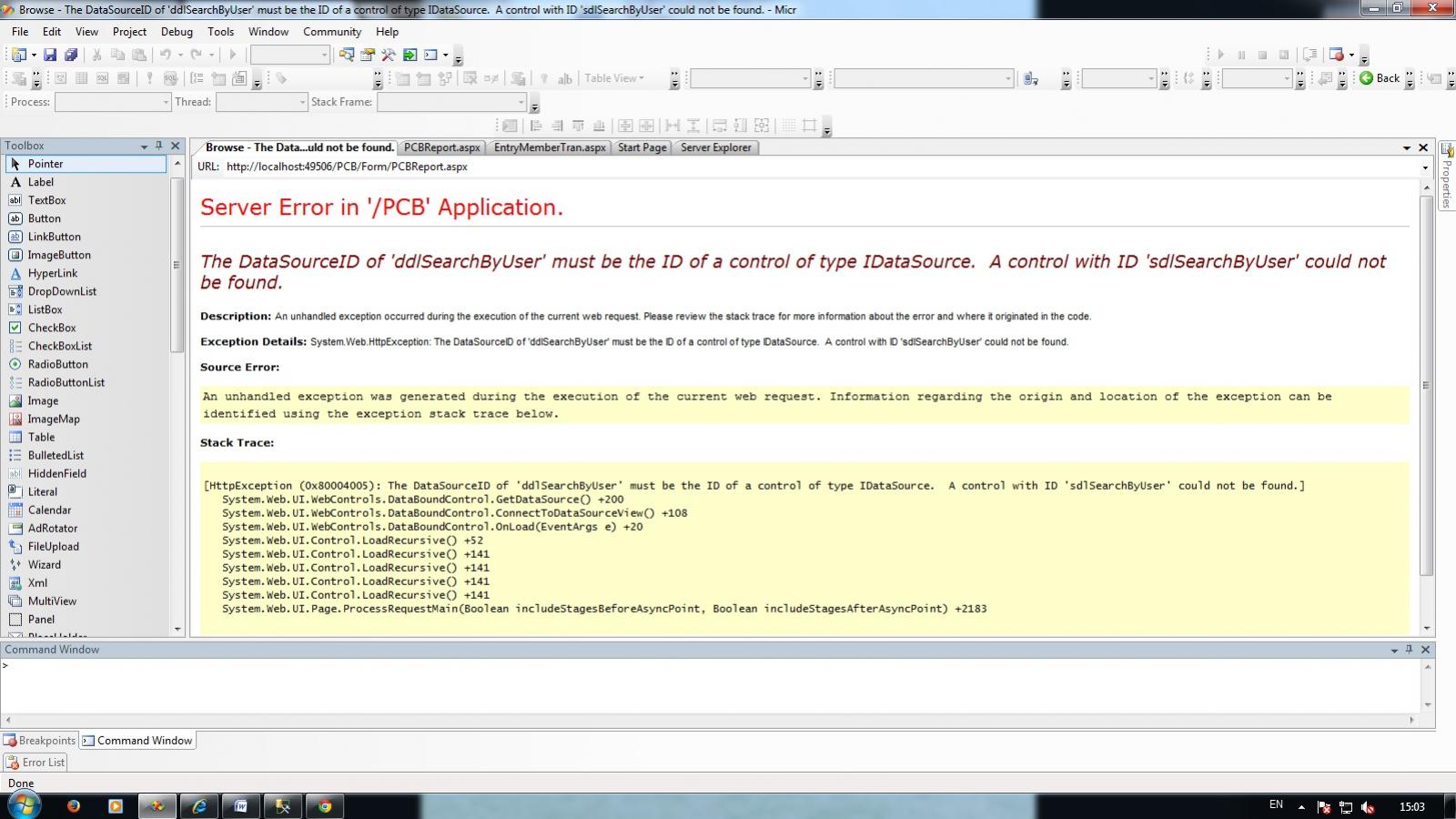
Task: Open the File menu
Action: 20,32
